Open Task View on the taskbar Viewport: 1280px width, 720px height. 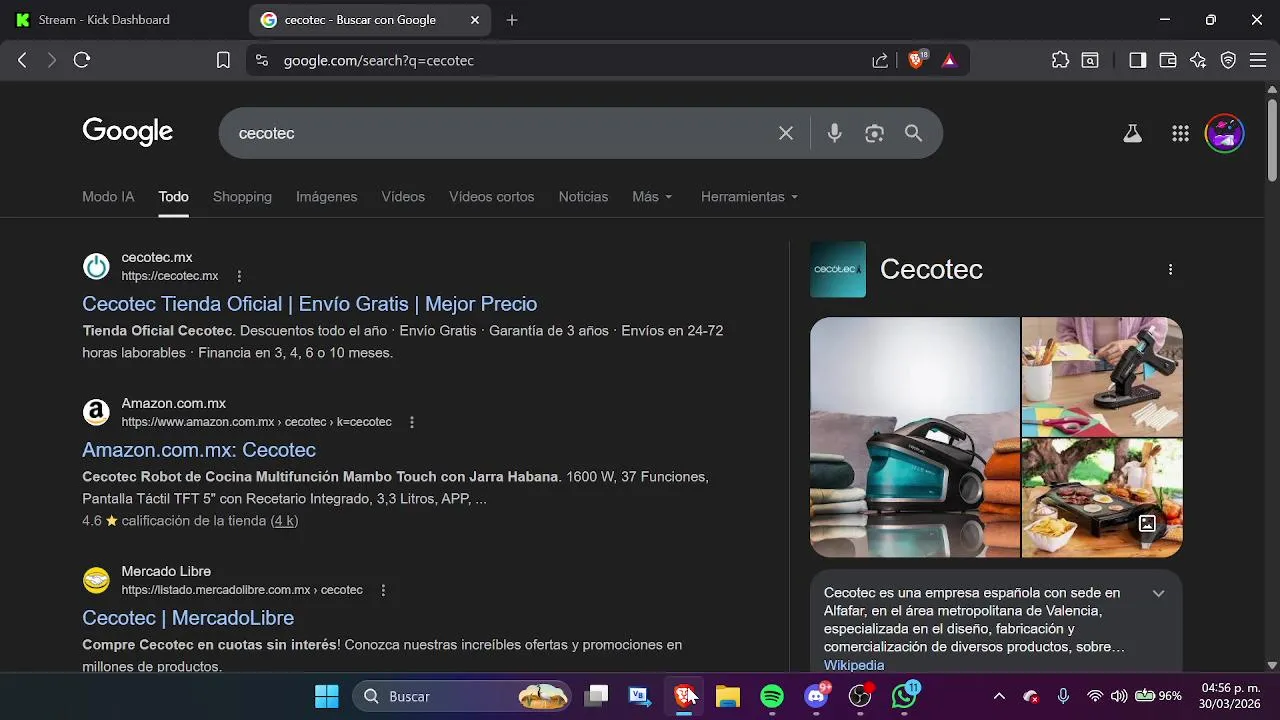(x=596, y=696)
